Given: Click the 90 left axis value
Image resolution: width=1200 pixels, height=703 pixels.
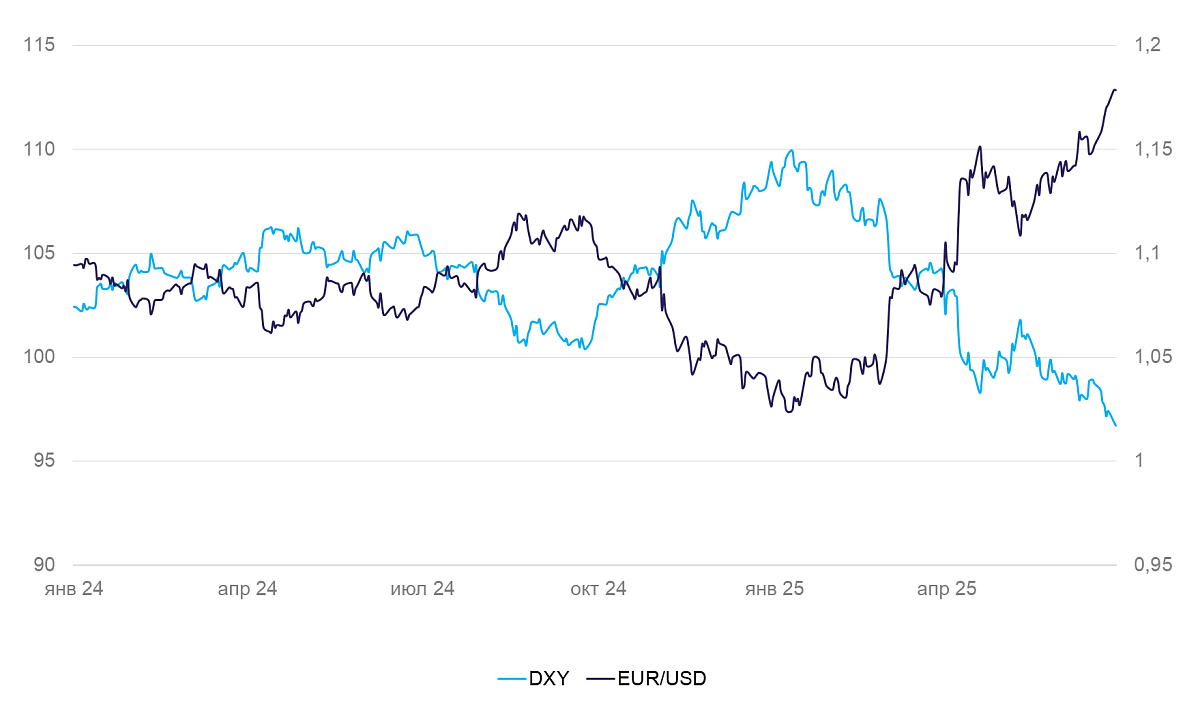Looking at the screenshot, I should (46, 565).
